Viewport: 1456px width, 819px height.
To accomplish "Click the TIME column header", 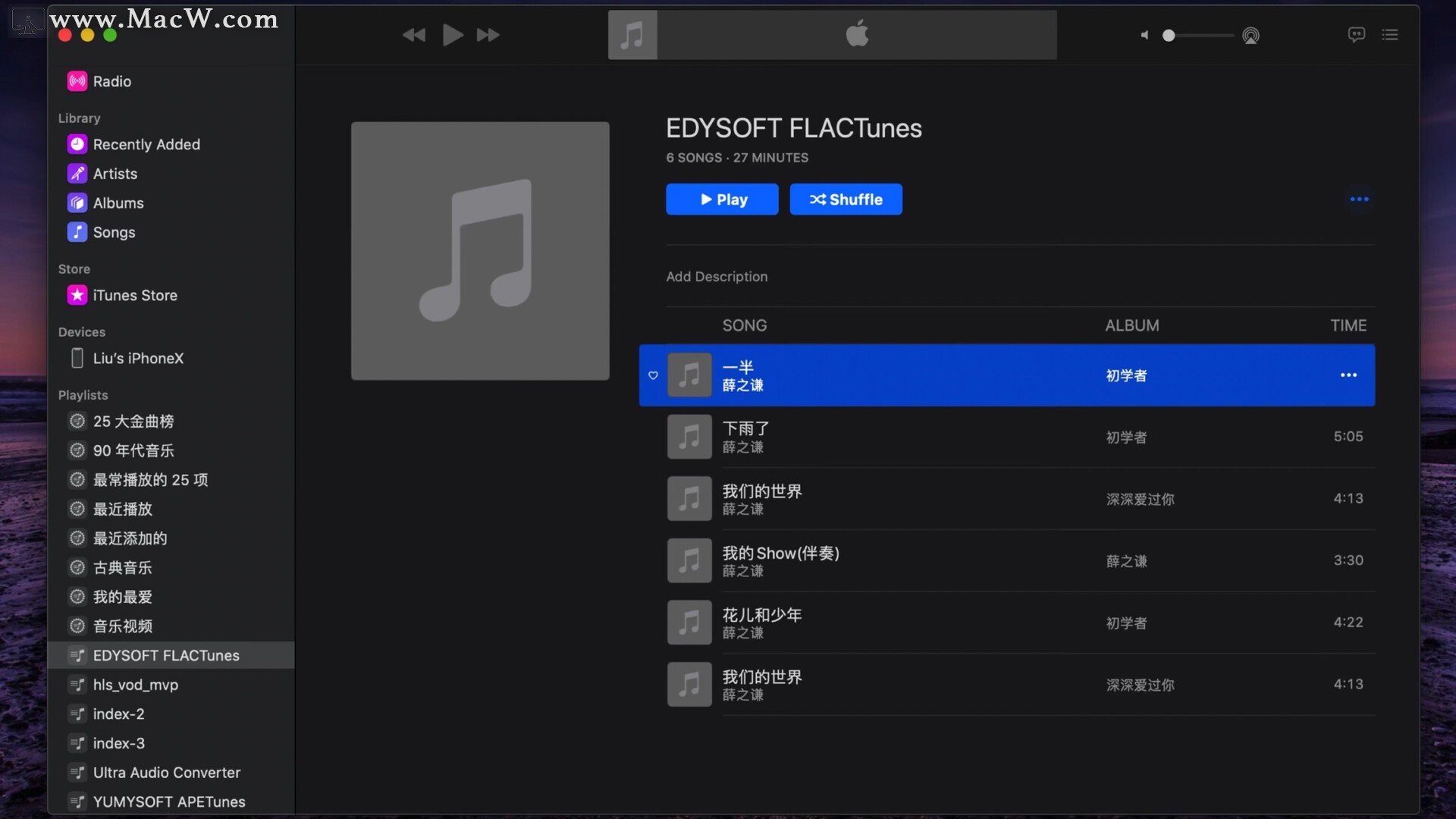I will tap(1348, 325).
